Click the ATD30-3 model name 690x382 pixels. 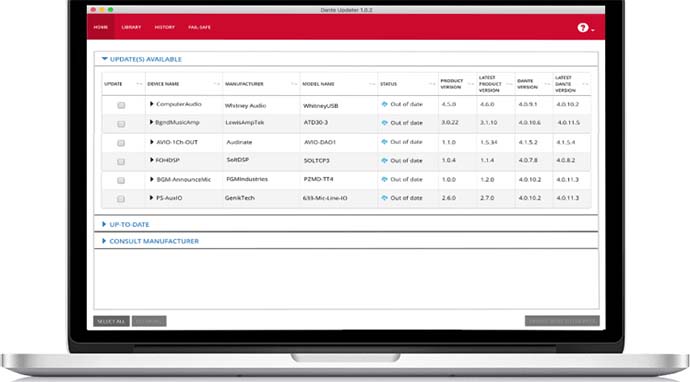click(316, 122)
